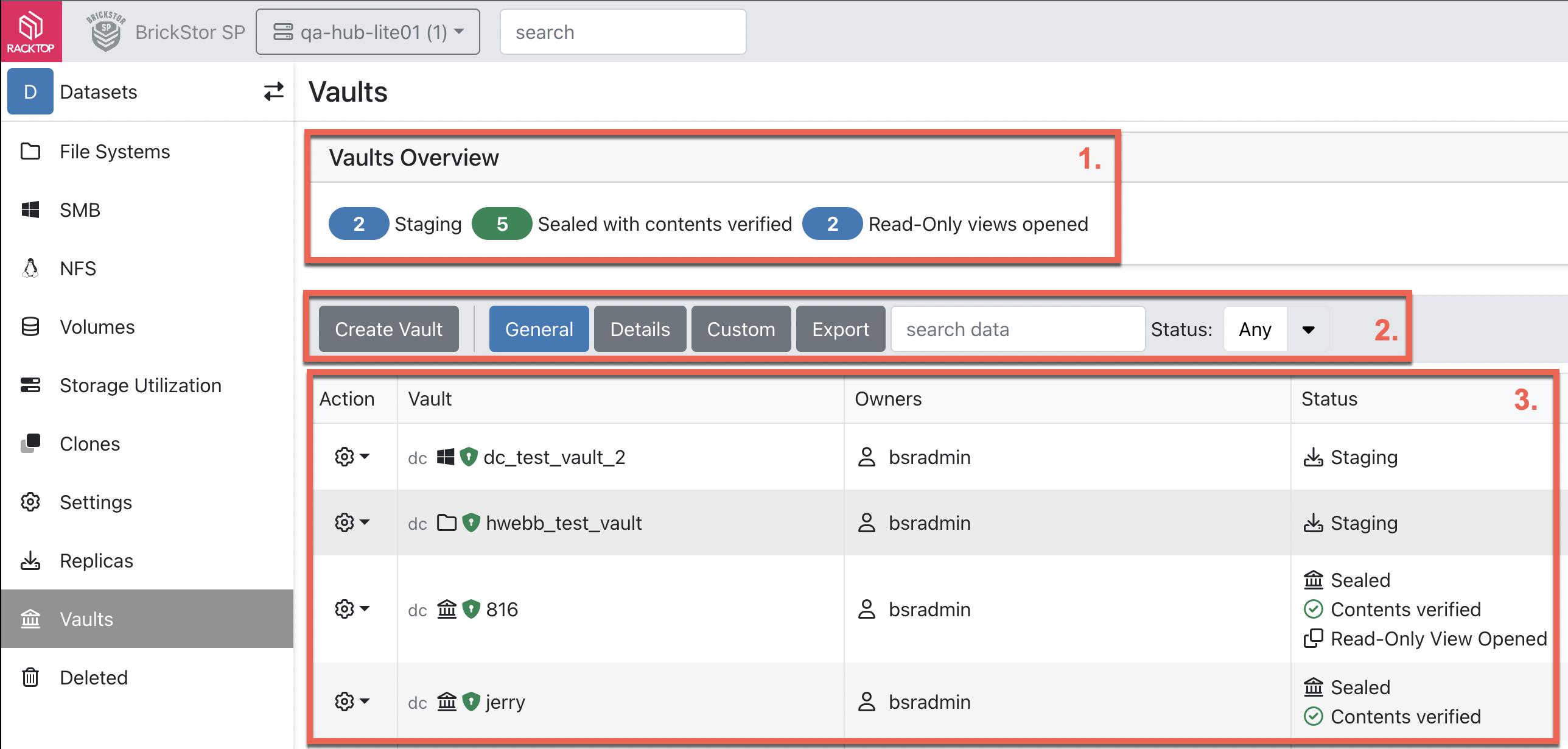Switch to the Custom view tab
The height and width of the screenshot is (749, 1568).
(741, 329)
